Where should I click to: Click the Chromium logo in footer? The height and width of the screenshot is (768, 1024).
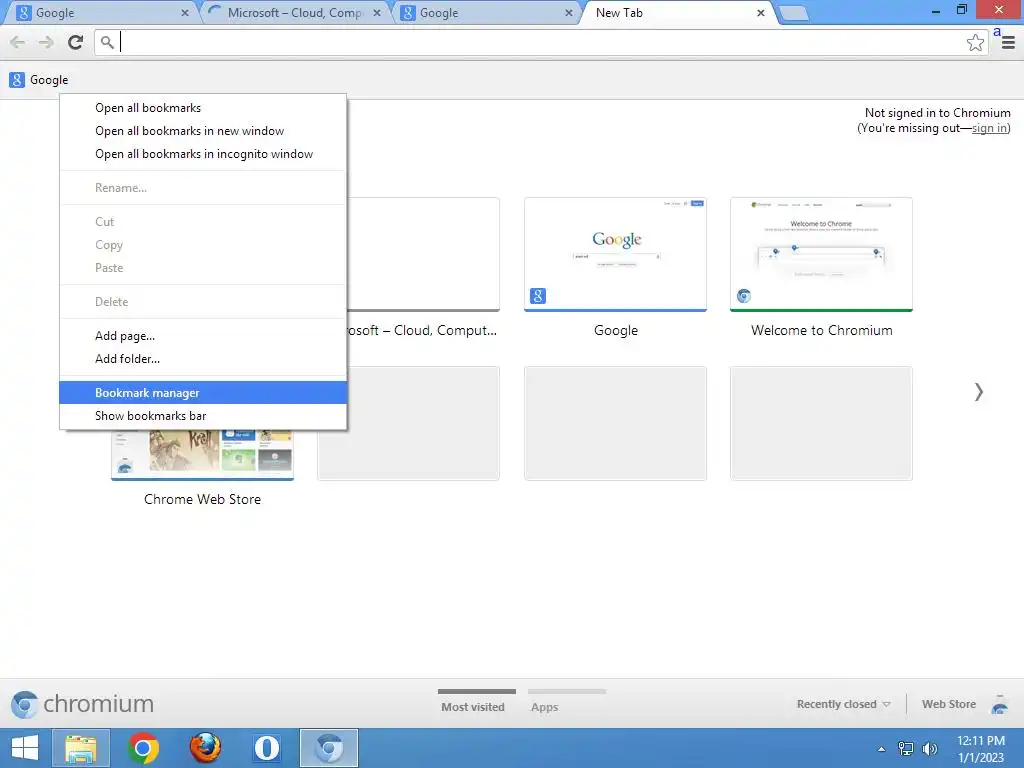[x=82, y=704]
